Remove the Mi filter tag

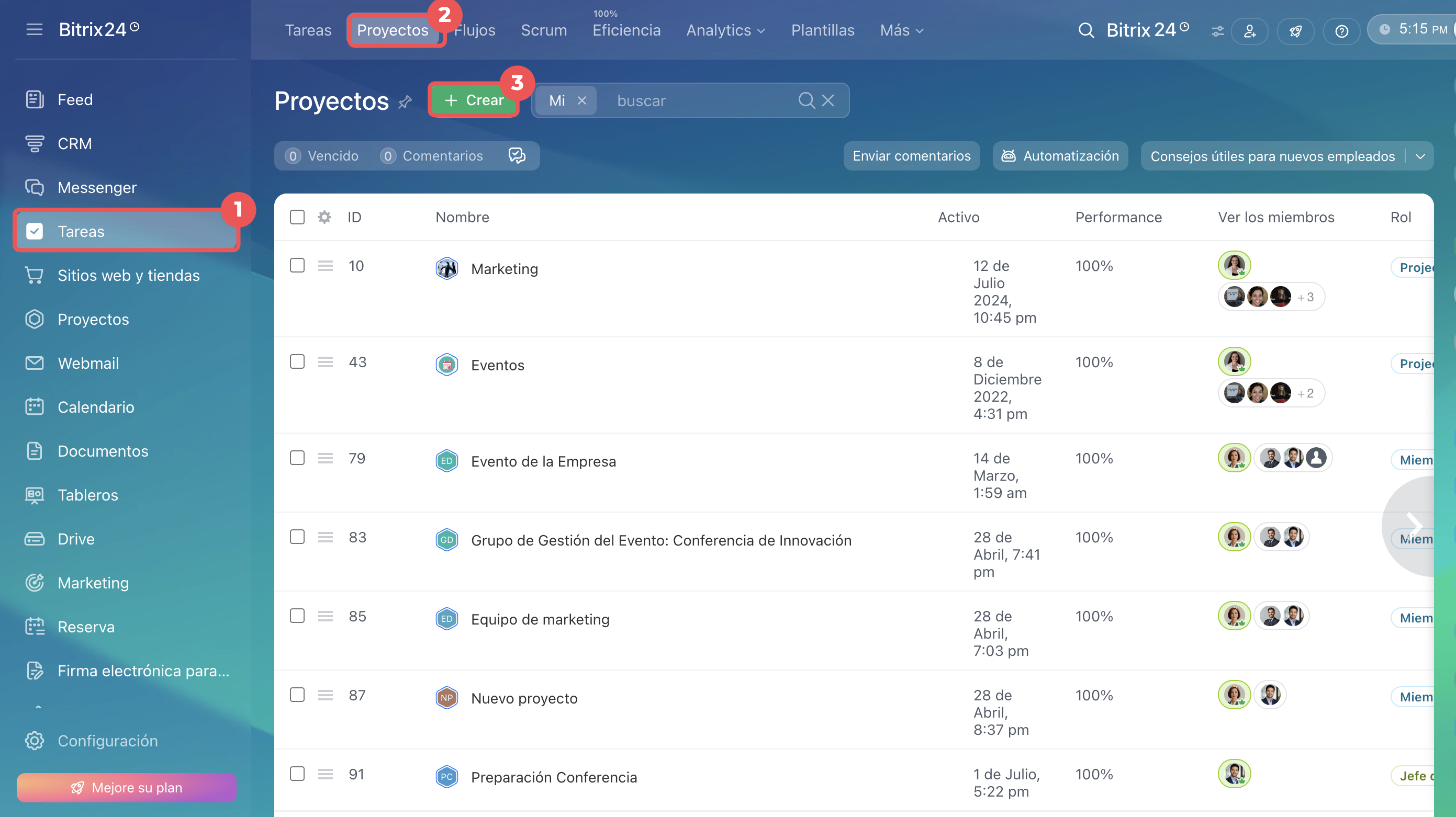[x=581, y=100]
